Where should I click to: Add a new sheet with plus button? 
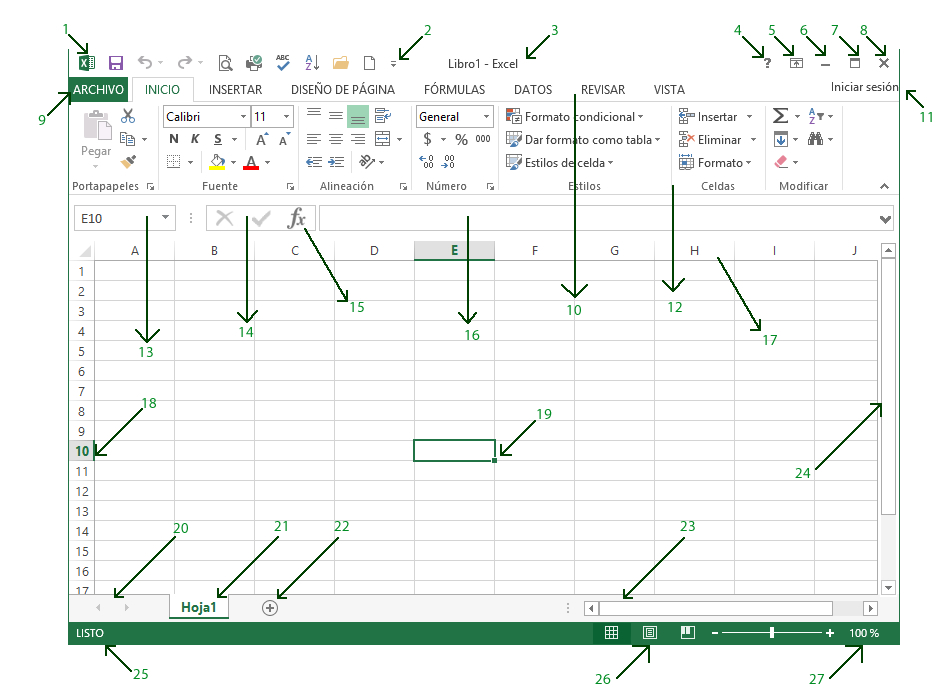270,607
